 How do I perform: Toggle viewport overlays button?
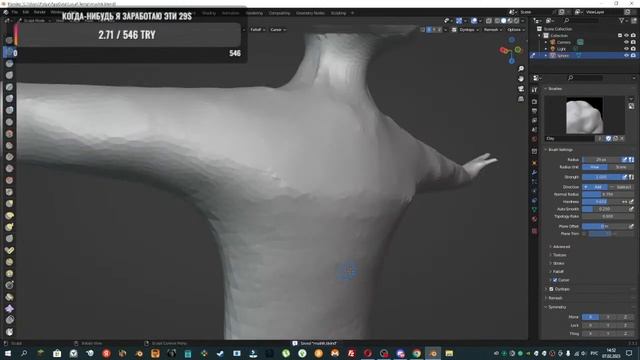[x=474, y=21]
